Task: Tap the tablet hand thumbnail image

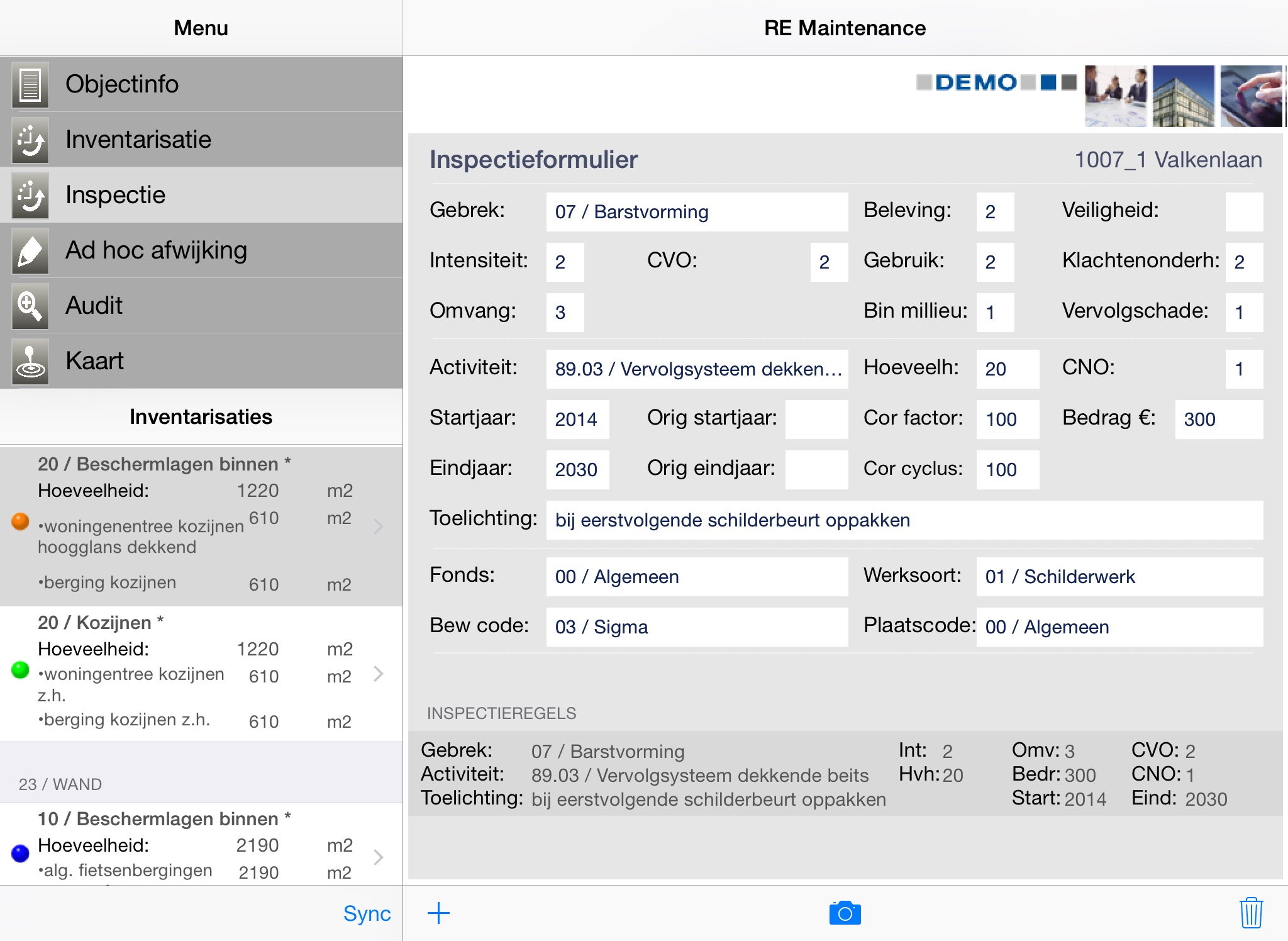Action: point(1252,96)
